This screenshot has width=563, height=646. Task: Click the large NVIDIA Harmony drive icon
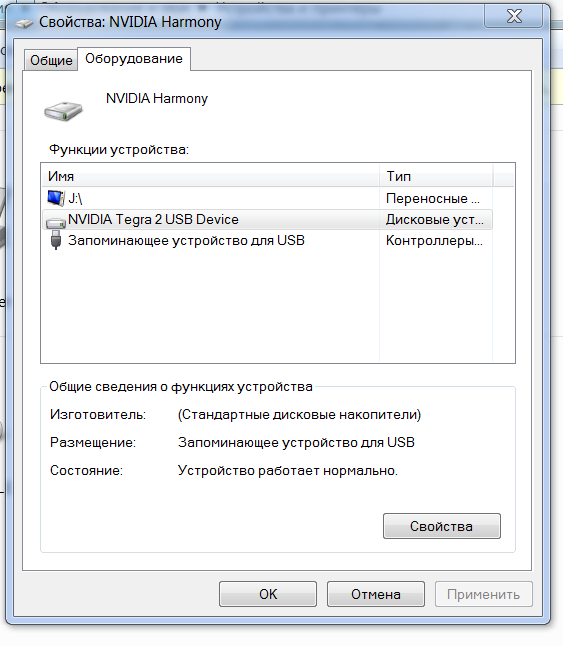[63, 111]
